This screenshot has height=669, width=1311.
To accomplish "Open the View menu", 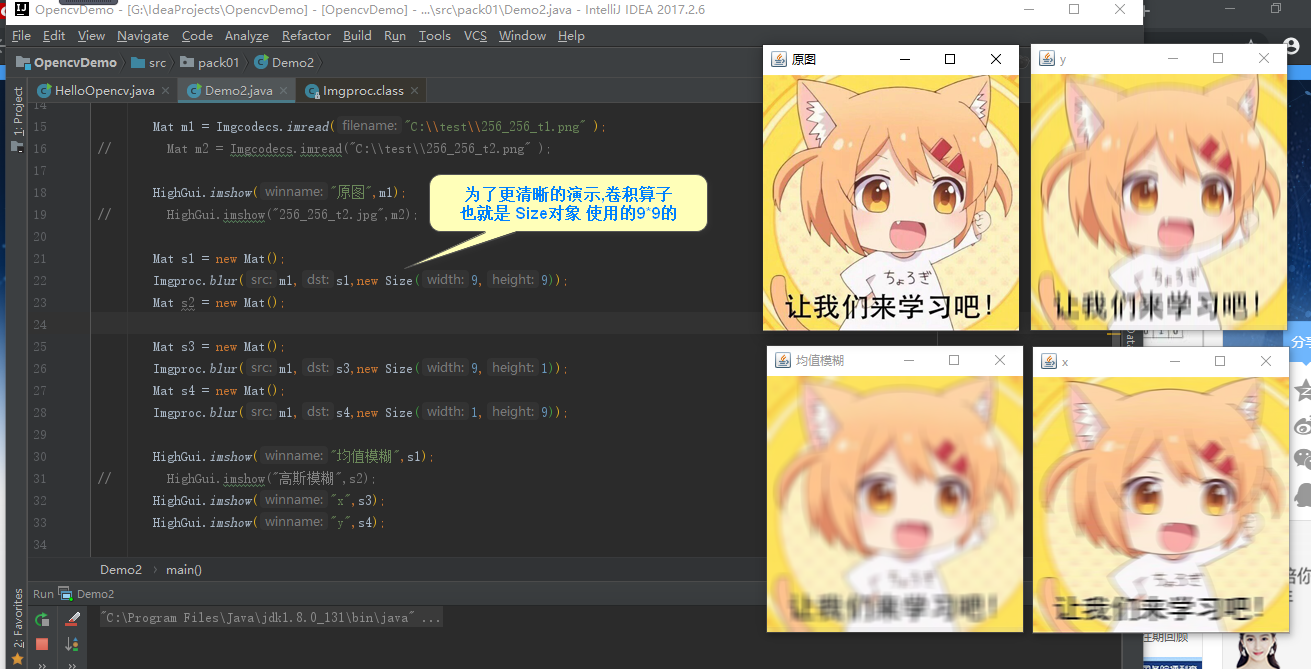I will click(91, 35).
